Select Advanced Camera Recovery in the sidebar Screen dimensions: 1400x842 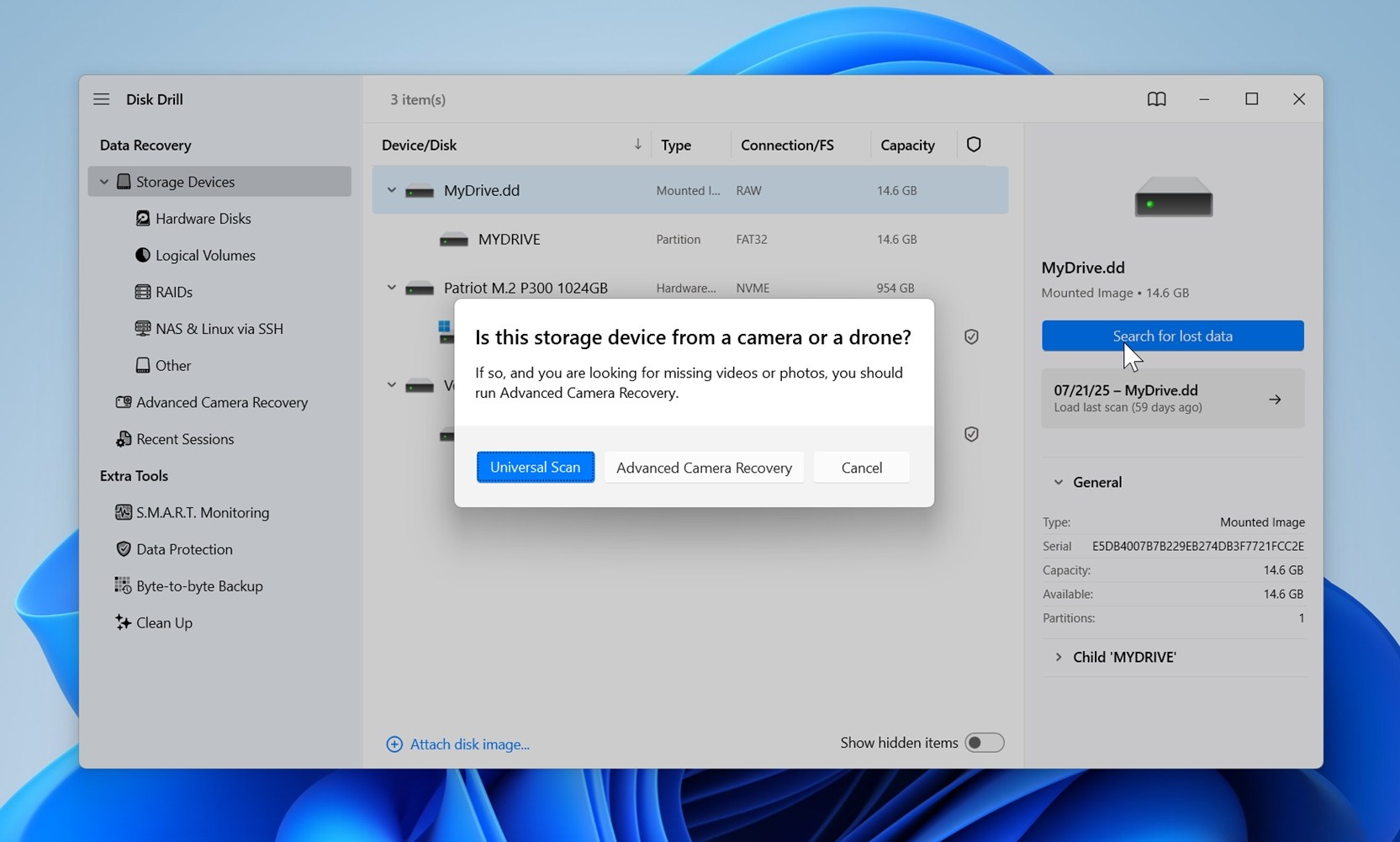pyautogui.click(x=221, y=402)
